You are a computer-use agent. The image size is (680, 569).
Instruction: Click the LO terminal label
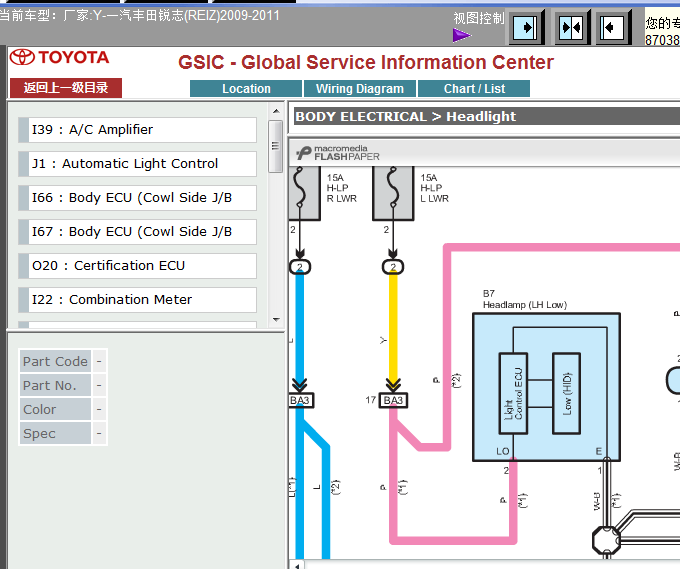[x=503, y=451]
